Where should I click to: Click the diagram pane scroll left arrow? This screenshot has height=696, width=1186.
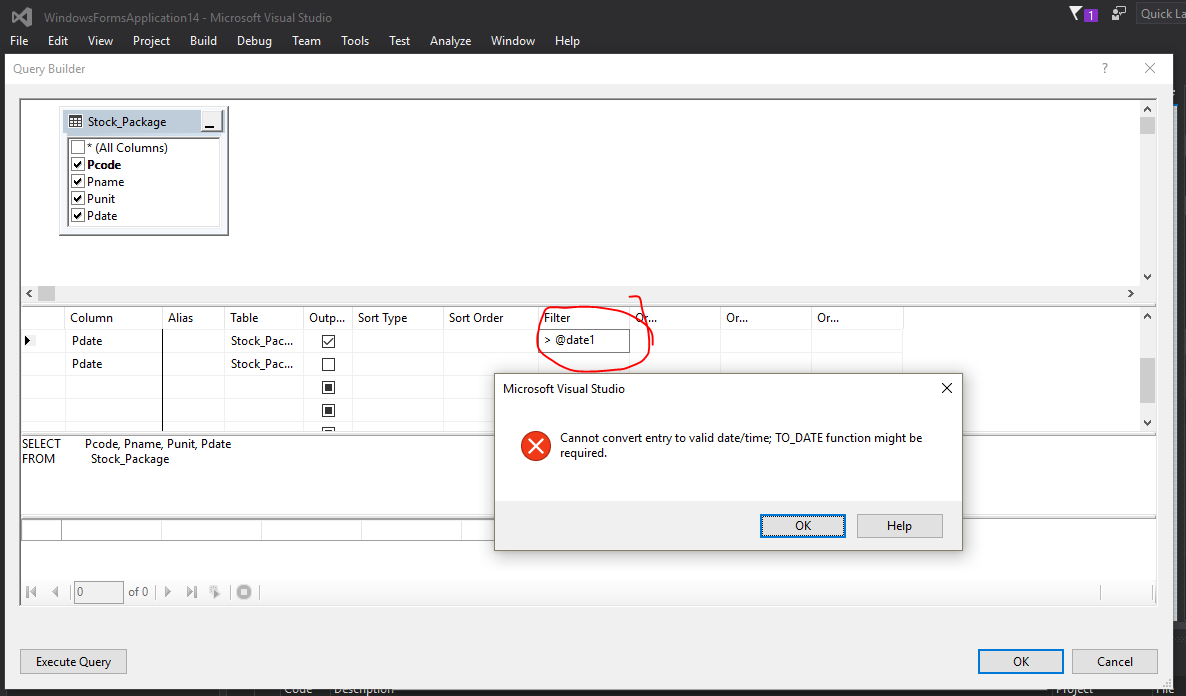(29, 294)
